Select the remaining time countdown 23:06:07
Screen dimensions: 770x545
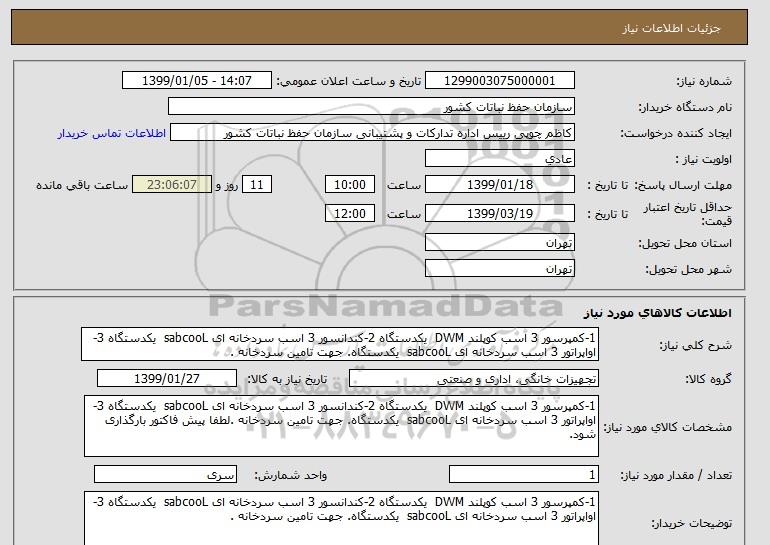click(x=172, y=185)
